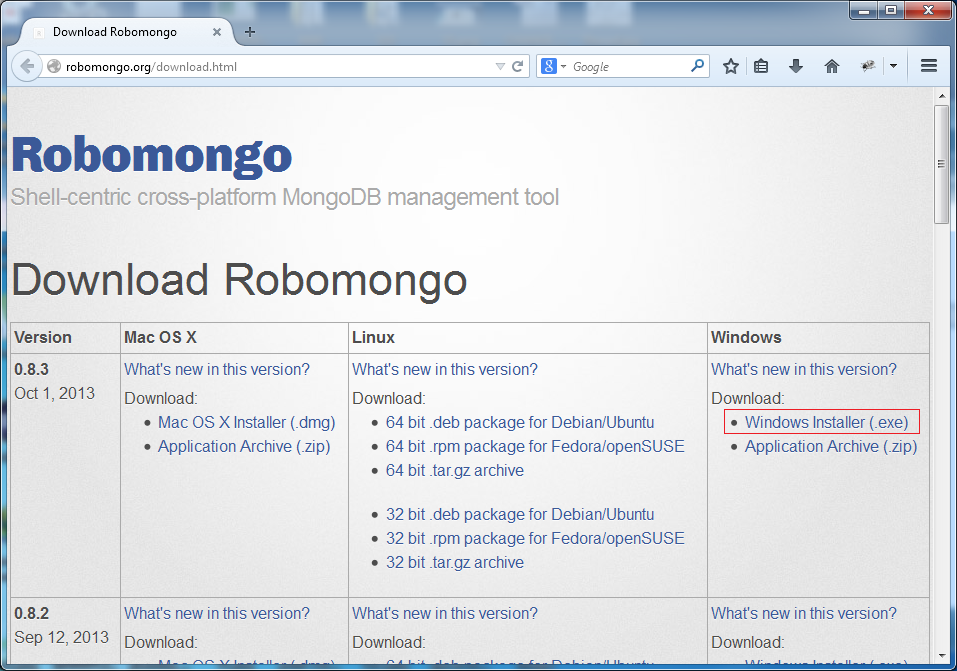Click the version 0.8.2 cell text
The height and width of the screenshot is (671, 957).
pos(31,614)
